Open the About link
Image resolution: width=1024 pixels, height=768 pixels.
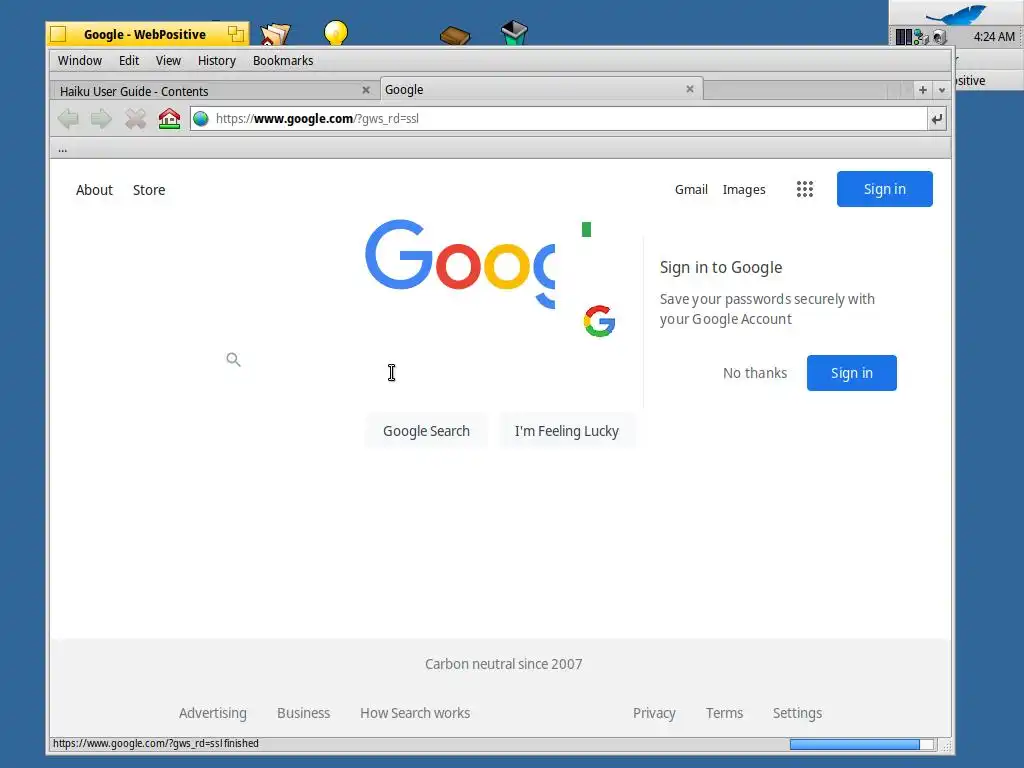[94, 190]
